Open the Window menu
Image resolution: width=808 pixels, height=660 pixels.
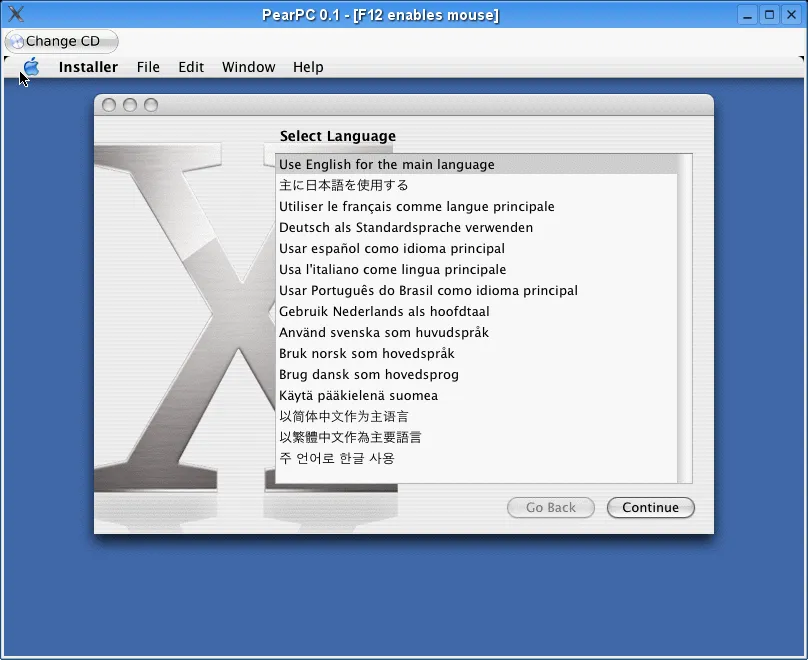click(x=248, y=67)
